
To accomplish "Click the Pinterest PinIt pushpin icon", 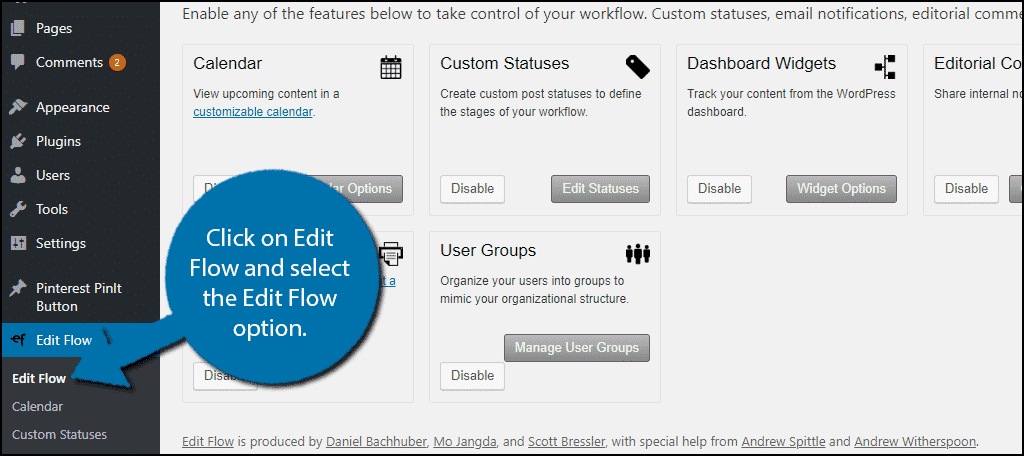I will [18, 288].
